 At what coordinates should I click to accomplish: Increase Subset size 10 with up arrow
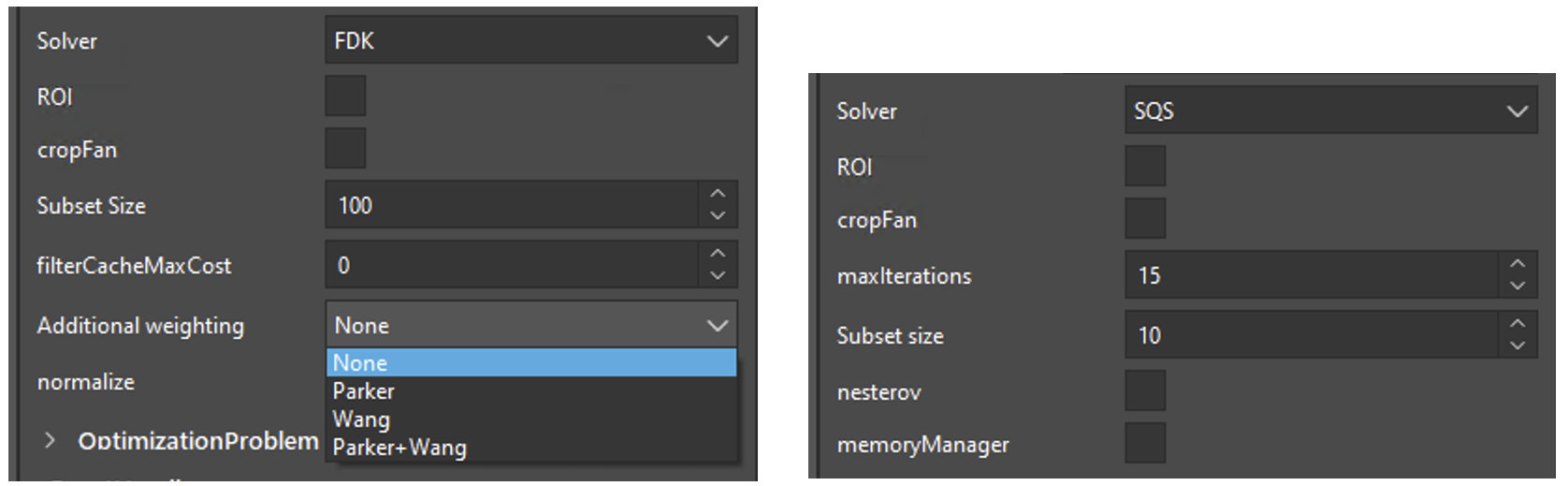1517,323
